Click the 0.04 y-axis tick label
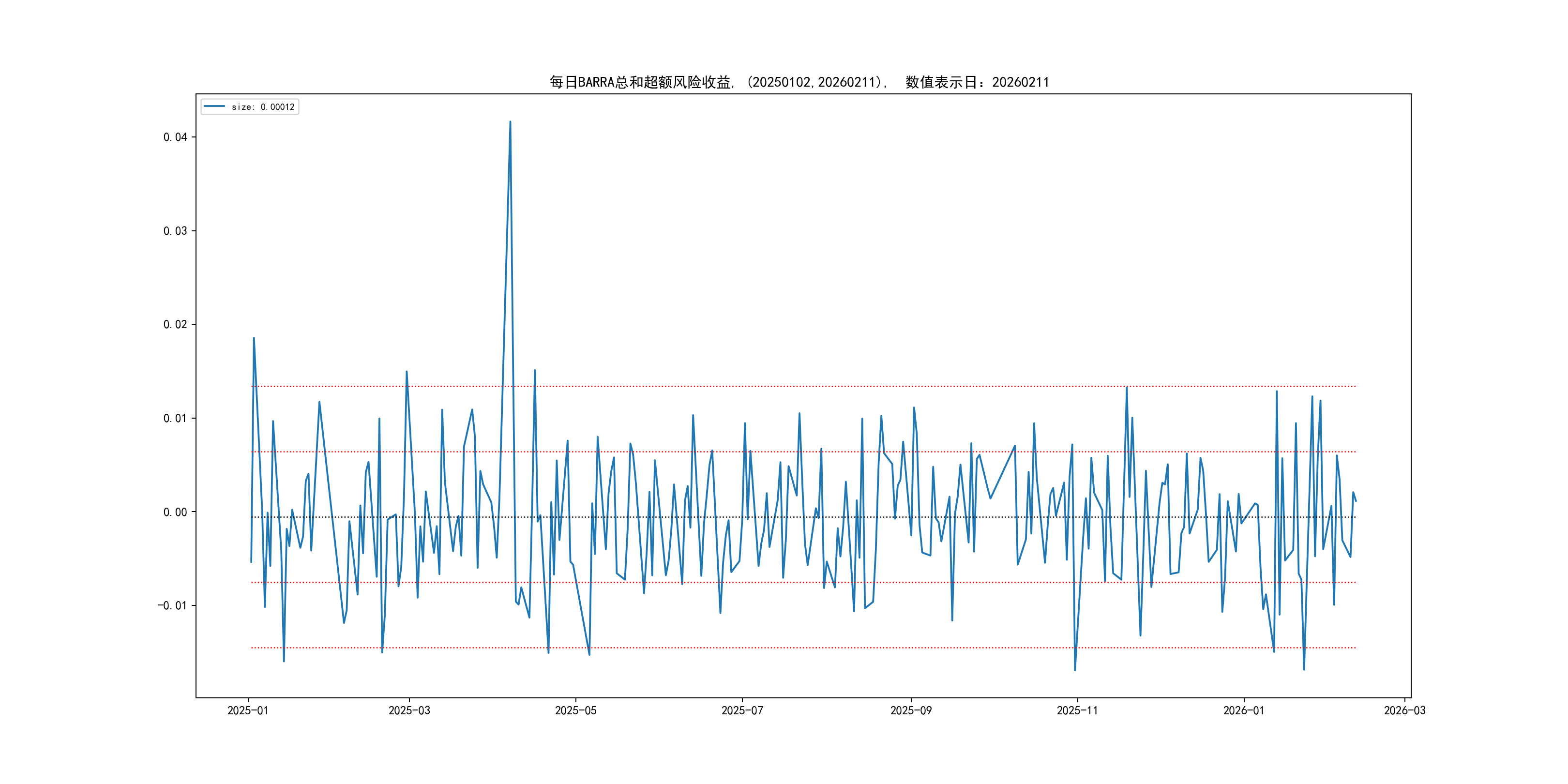The width and height of the screenshot is (1568, 784). coord(175,137)
